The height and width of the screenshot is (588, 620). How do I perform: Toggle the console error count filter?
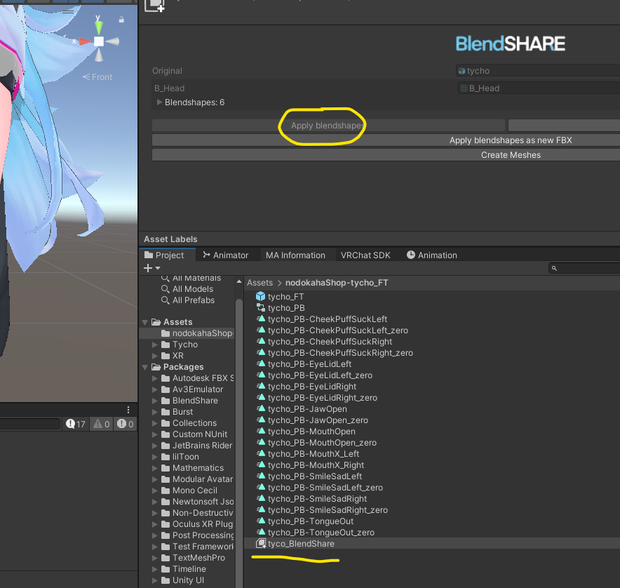pyautogui.click(x=125, y=424)
